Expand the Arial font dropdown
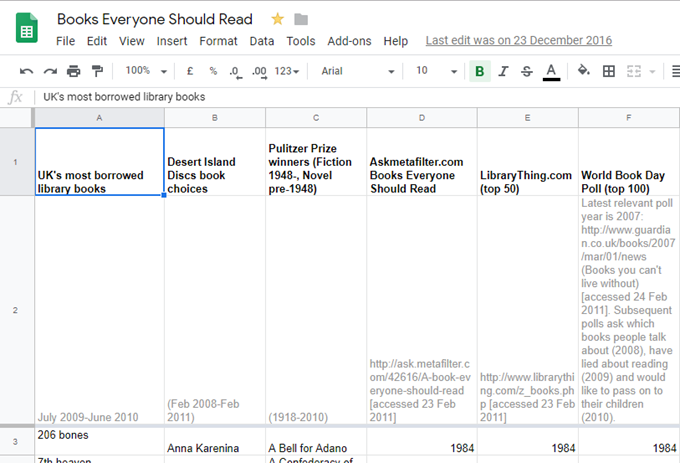Image resolution: width=680 pixels, height=463 pixels. 357,71
